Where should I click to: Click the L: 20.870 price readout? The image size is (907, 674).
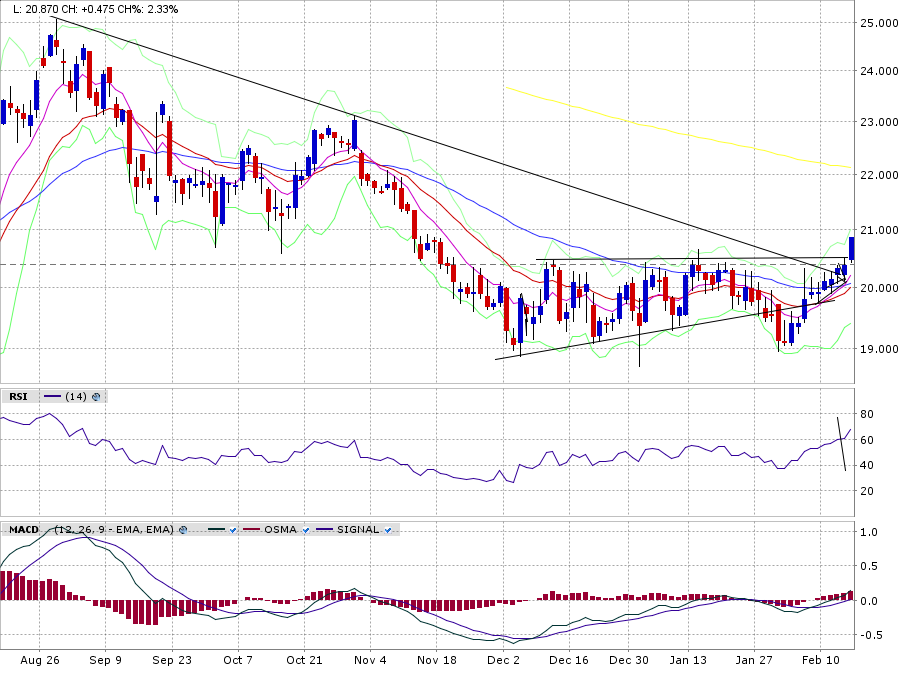coord(37,9)
